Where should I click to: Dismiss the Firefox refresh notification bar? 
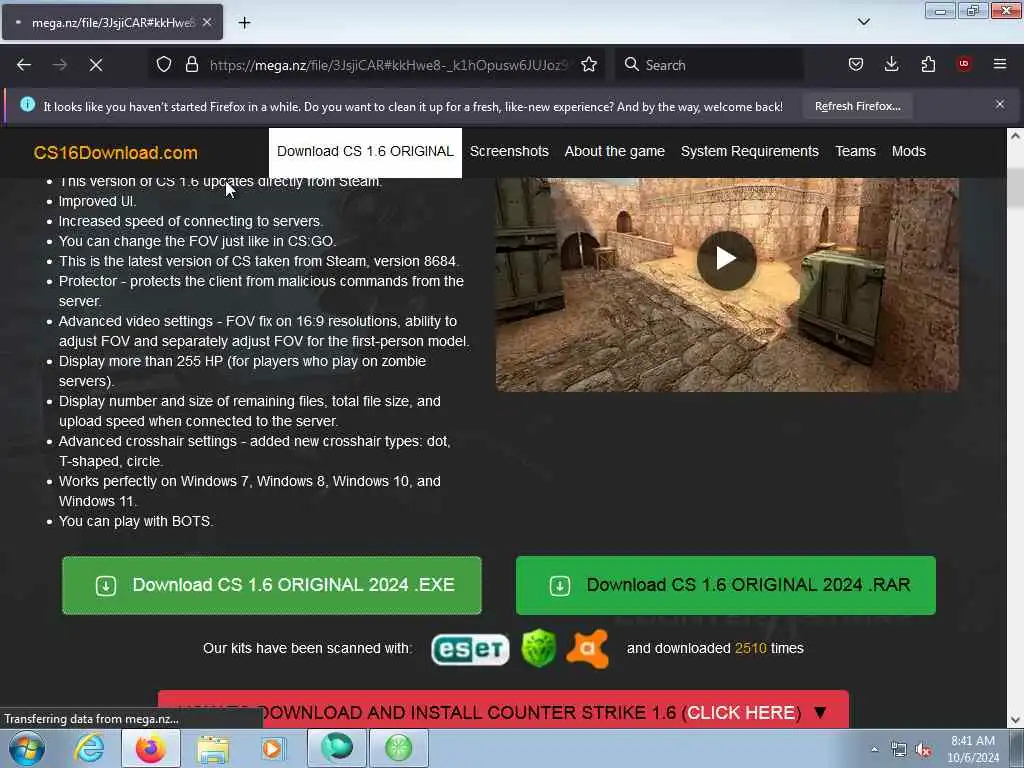tap(1000, 104)
